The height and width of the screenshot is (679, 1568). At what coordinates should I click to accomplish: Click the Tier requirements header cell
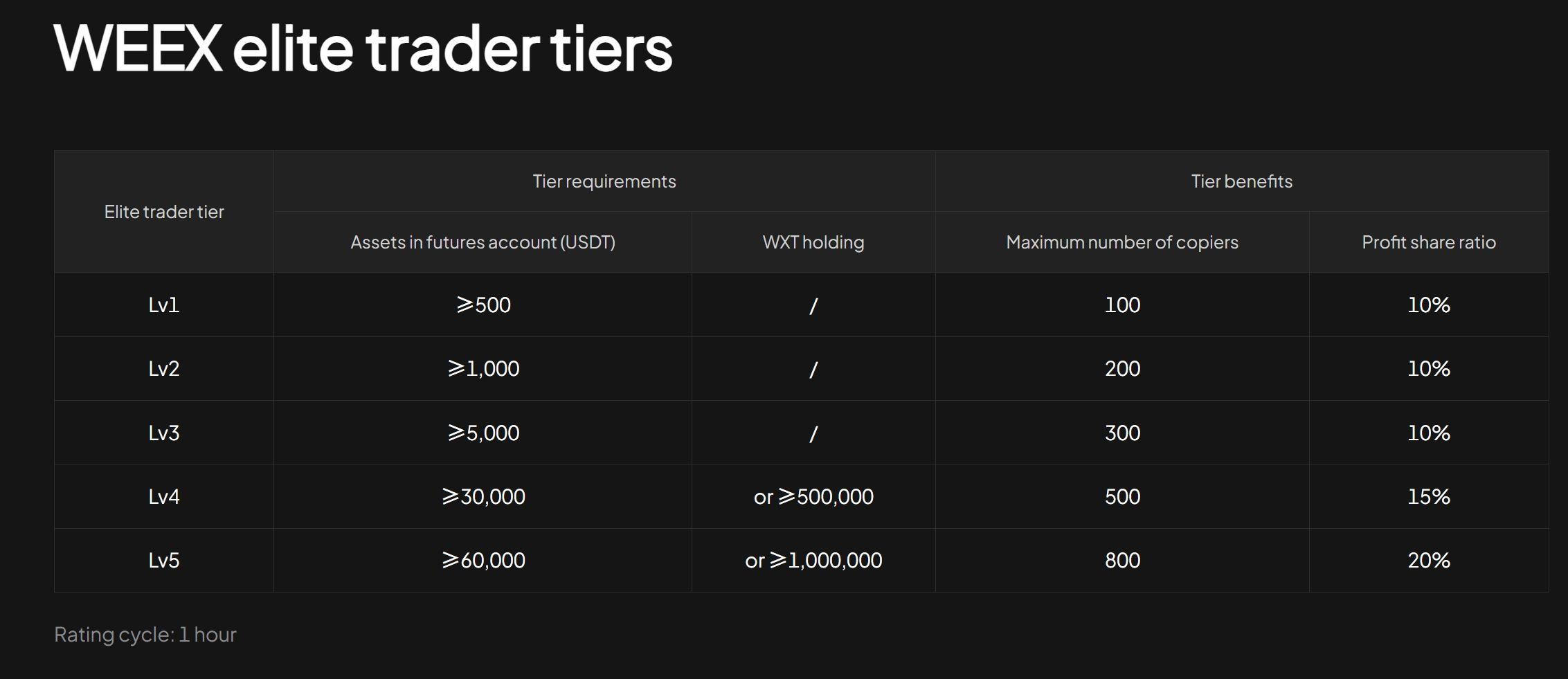pos(604,181)
